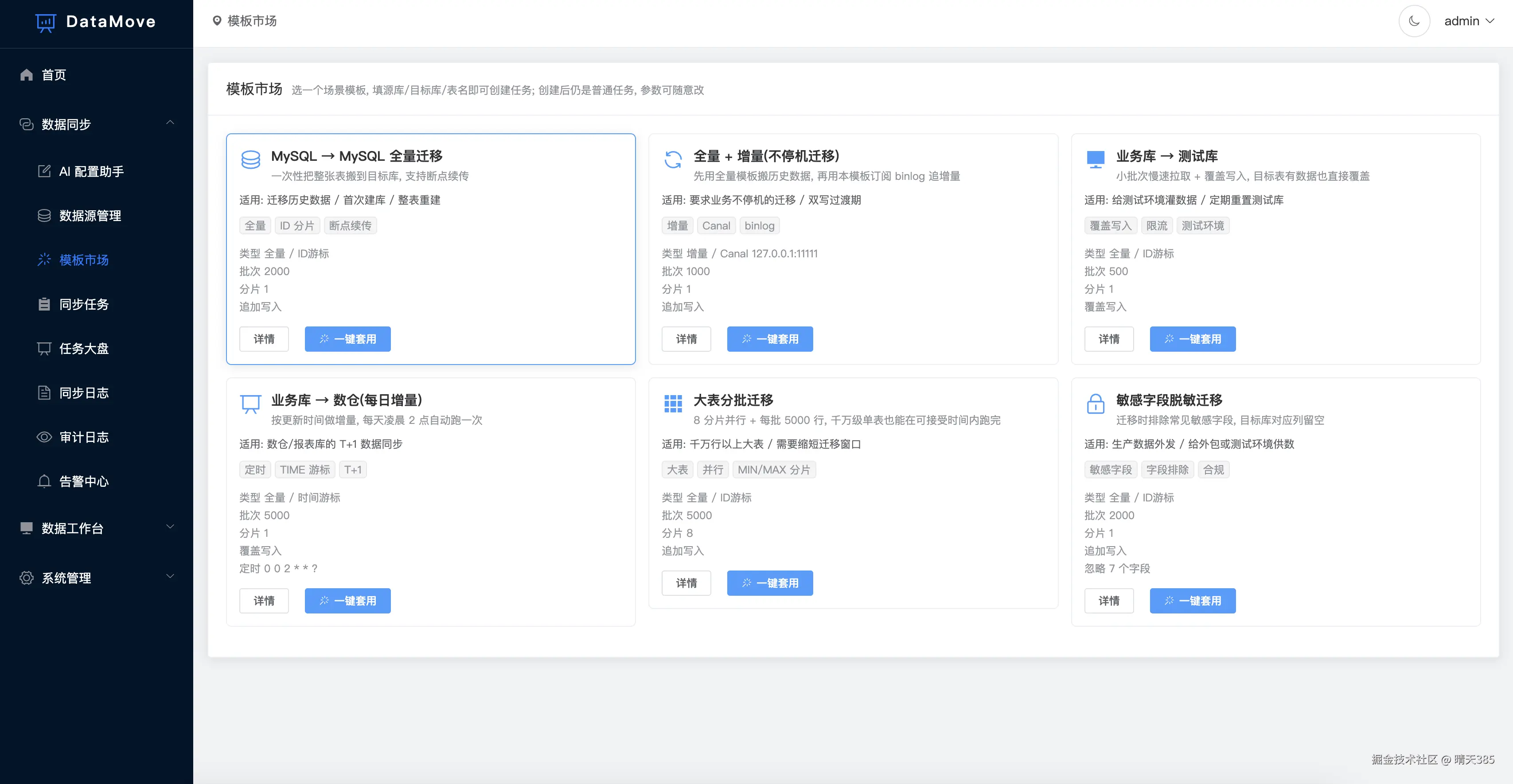Apply 一键套用 on 大表分批迁移 card

(770, 583)
